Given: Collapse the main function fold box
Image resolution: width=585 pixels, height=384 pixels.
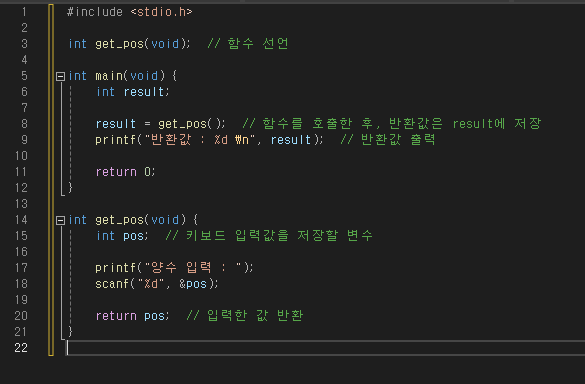Looking at the screenshot, I should (x=60, y=77).
